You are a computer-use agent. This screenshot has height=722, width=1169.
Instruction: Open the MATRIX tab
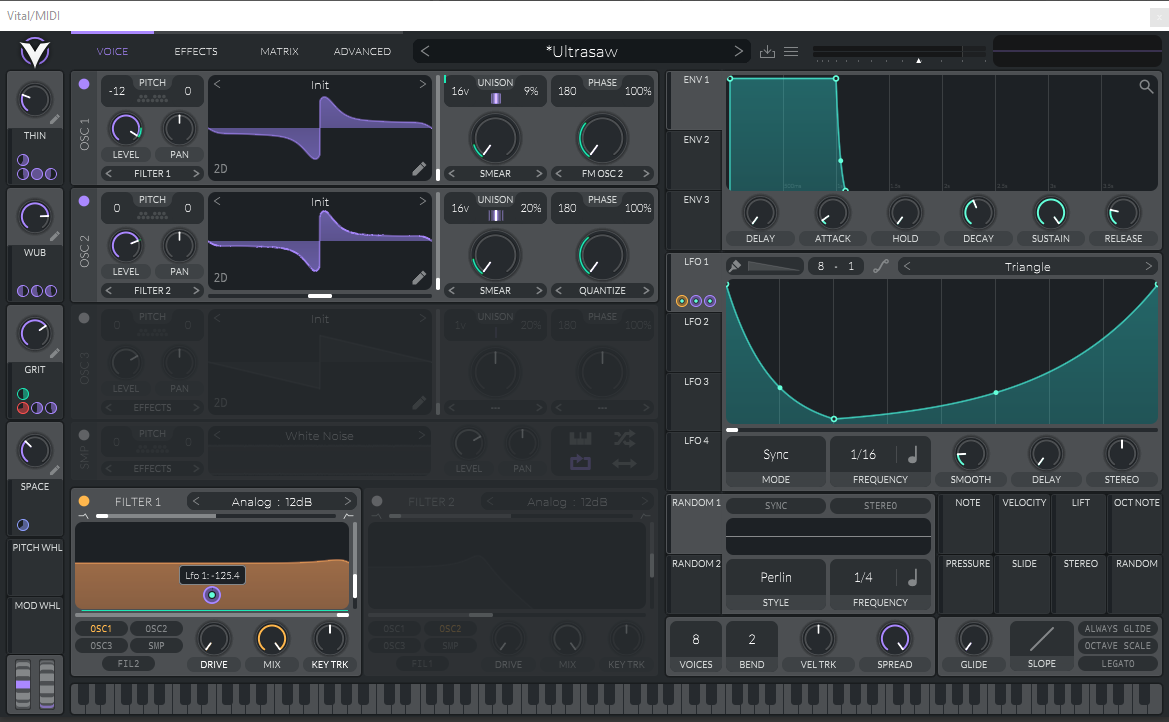pyautogui.click(x=280, y=51)
